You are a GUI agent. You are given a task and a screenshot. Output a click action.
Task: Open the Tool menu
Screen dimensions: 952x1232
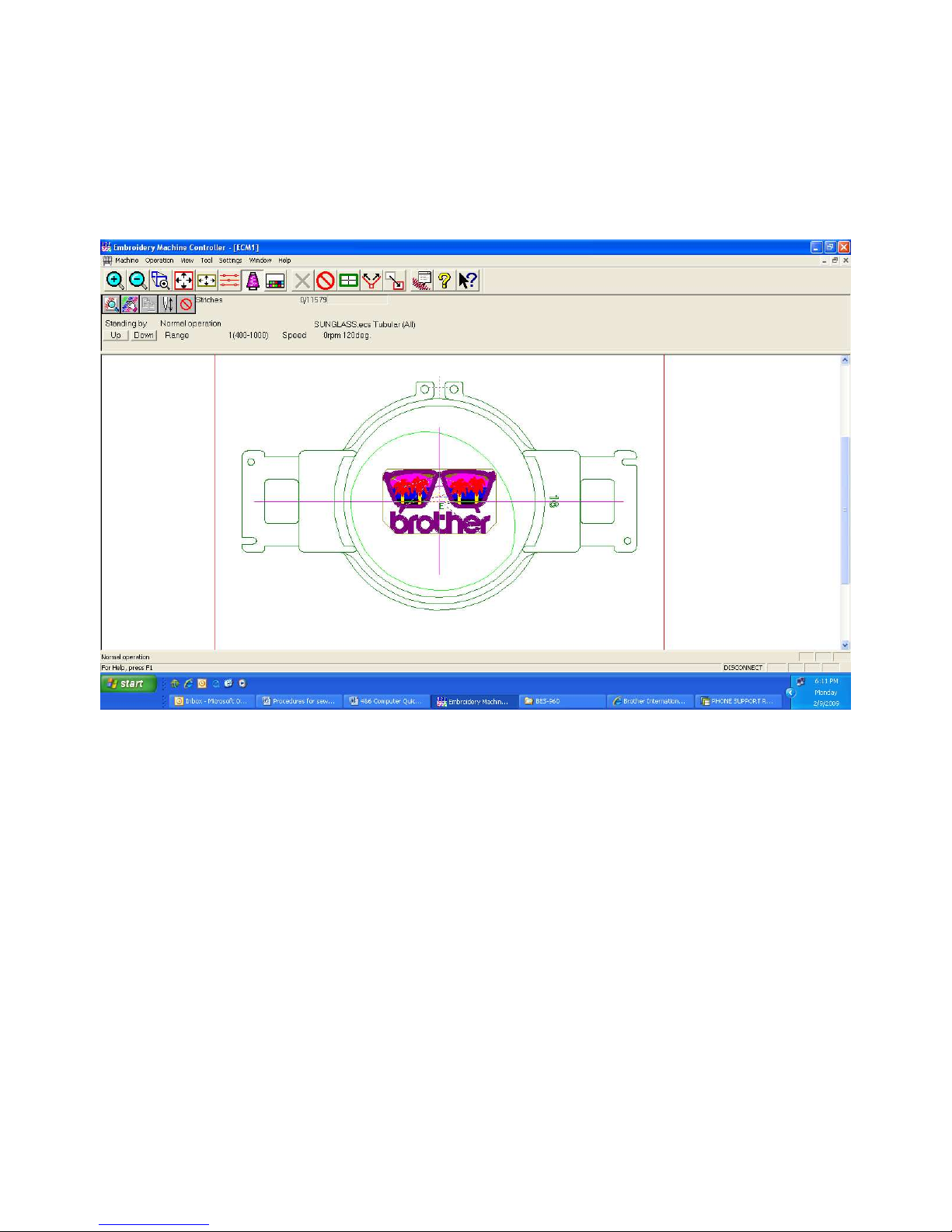tap(207, 260)
